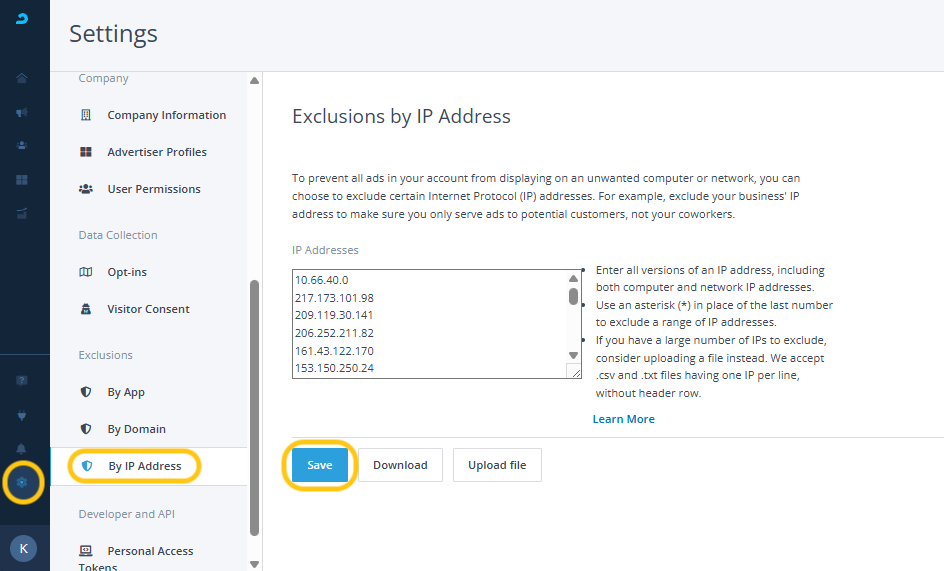Open the user avatar labeled K

[23, 547]
